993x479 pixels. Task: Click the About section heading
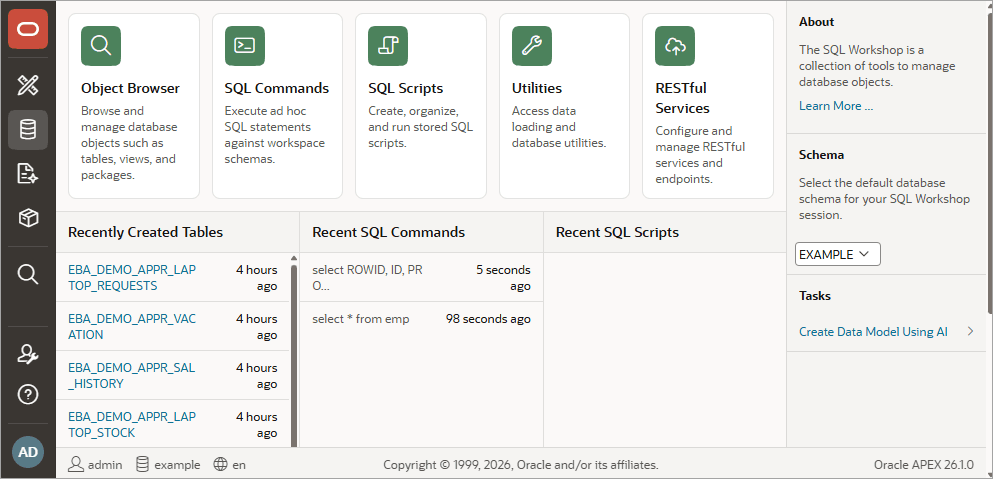(817, 22)
